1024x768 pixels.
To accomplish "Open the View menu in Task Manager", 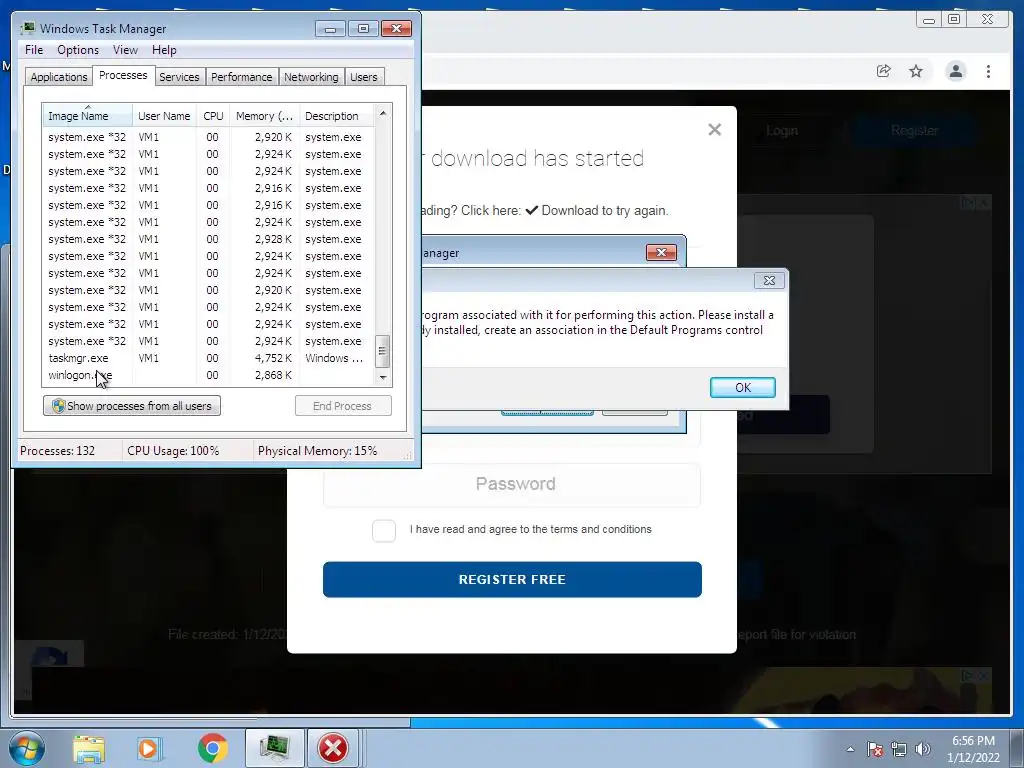I will (x=125, y=50).
